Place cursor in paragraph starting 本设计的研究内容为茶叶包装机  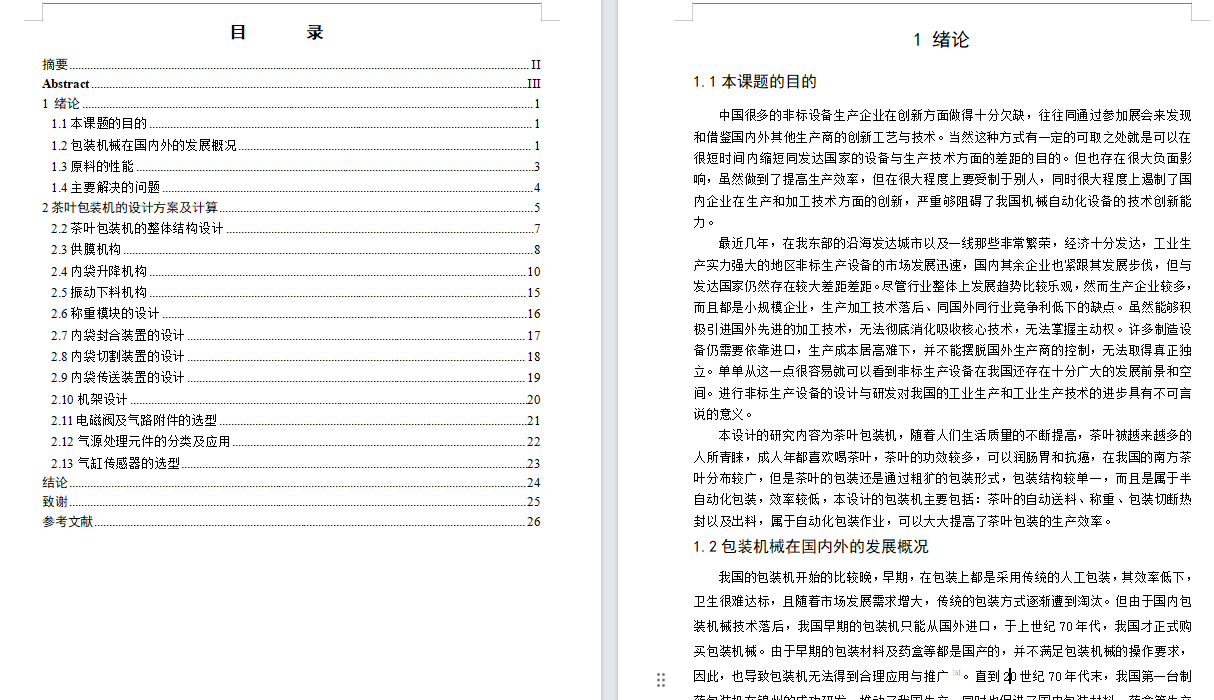pyautogui.click(x=942, y=478)
